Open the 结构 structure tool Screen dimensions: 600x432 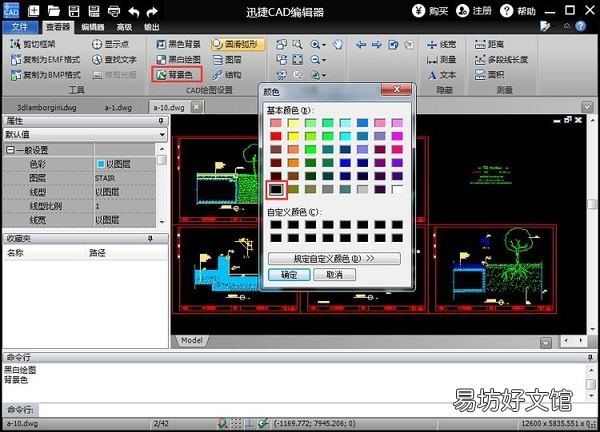click(x=227, y=75)
